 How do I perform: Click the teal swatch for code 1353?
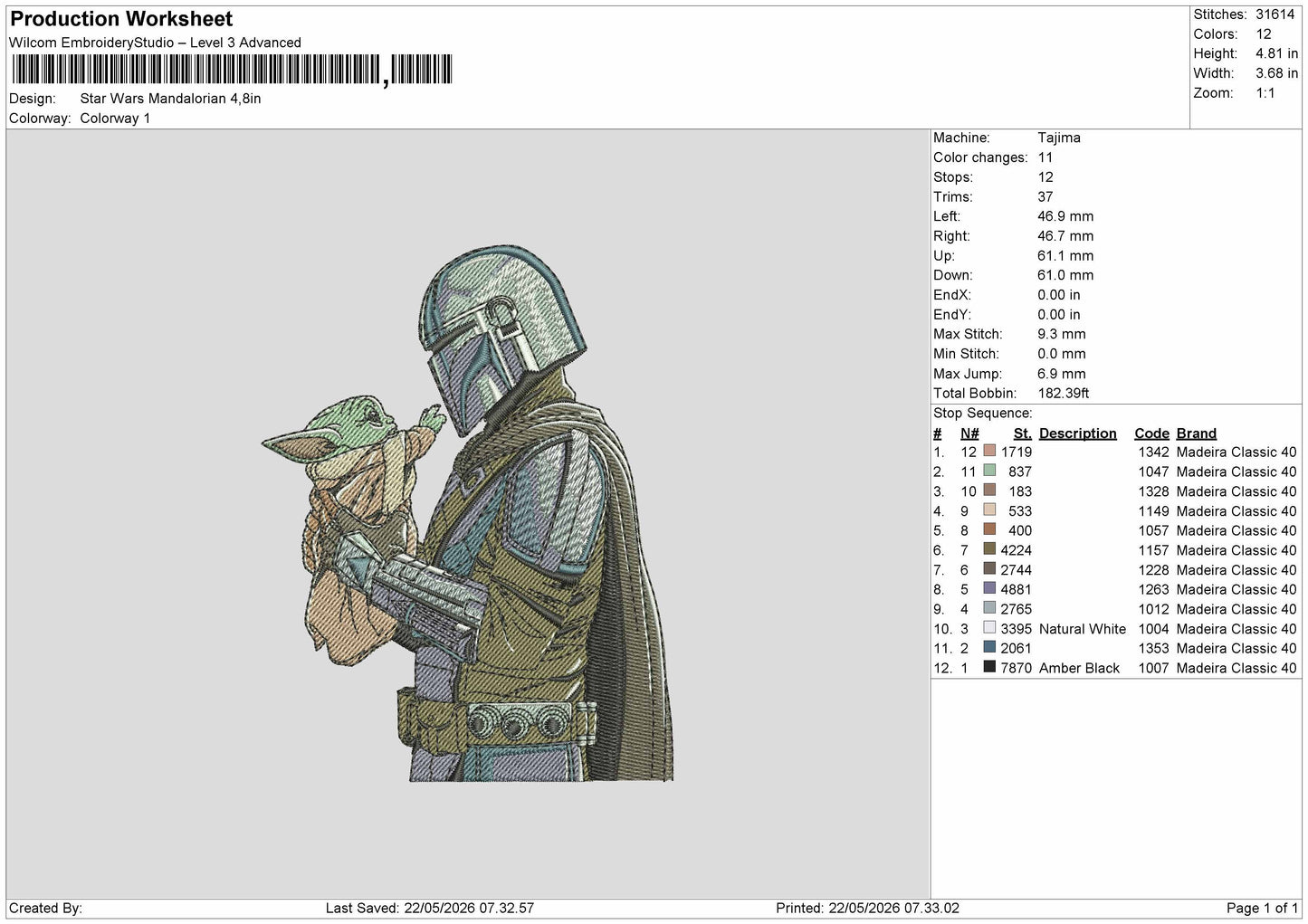[989, 647]
